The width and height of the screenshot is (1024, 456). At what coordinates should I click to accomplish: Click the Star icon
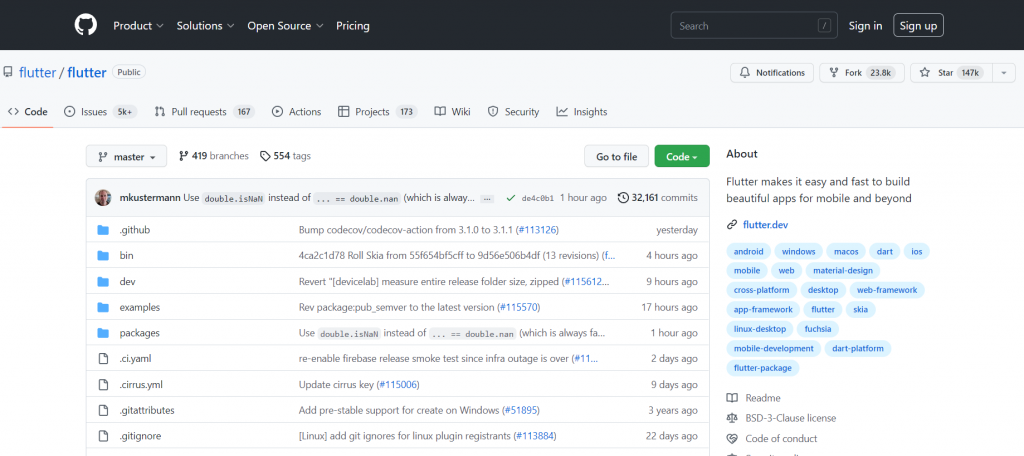tap(925, 73)
